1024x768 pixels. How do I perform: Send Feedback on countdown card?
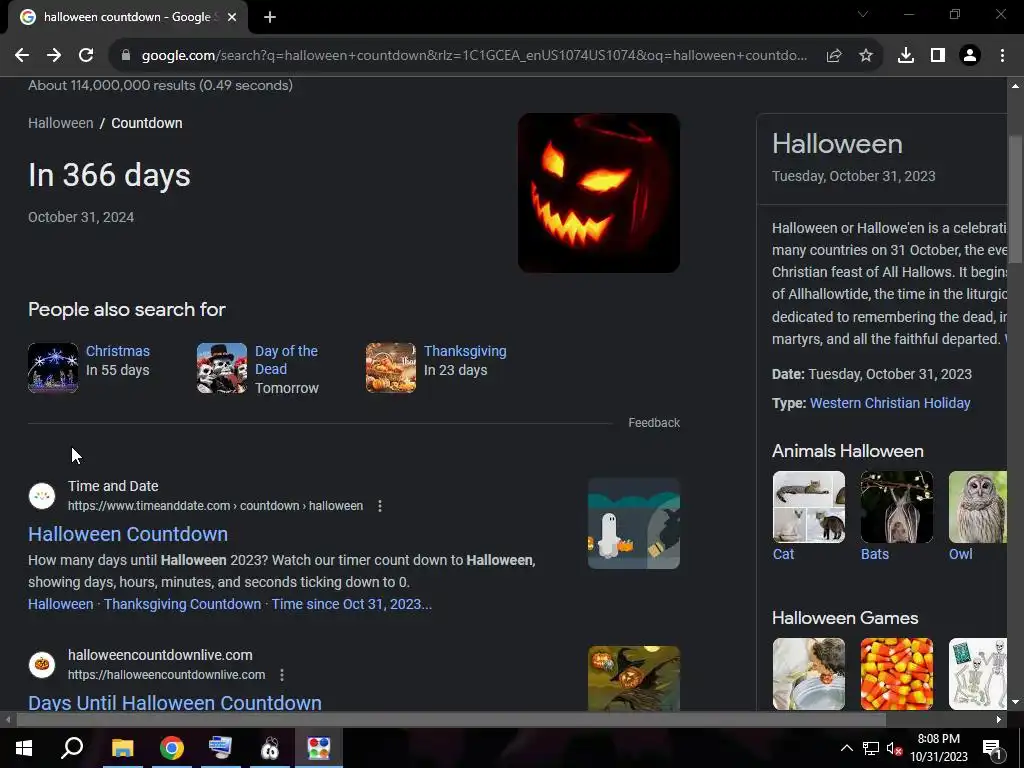point(654,423)
